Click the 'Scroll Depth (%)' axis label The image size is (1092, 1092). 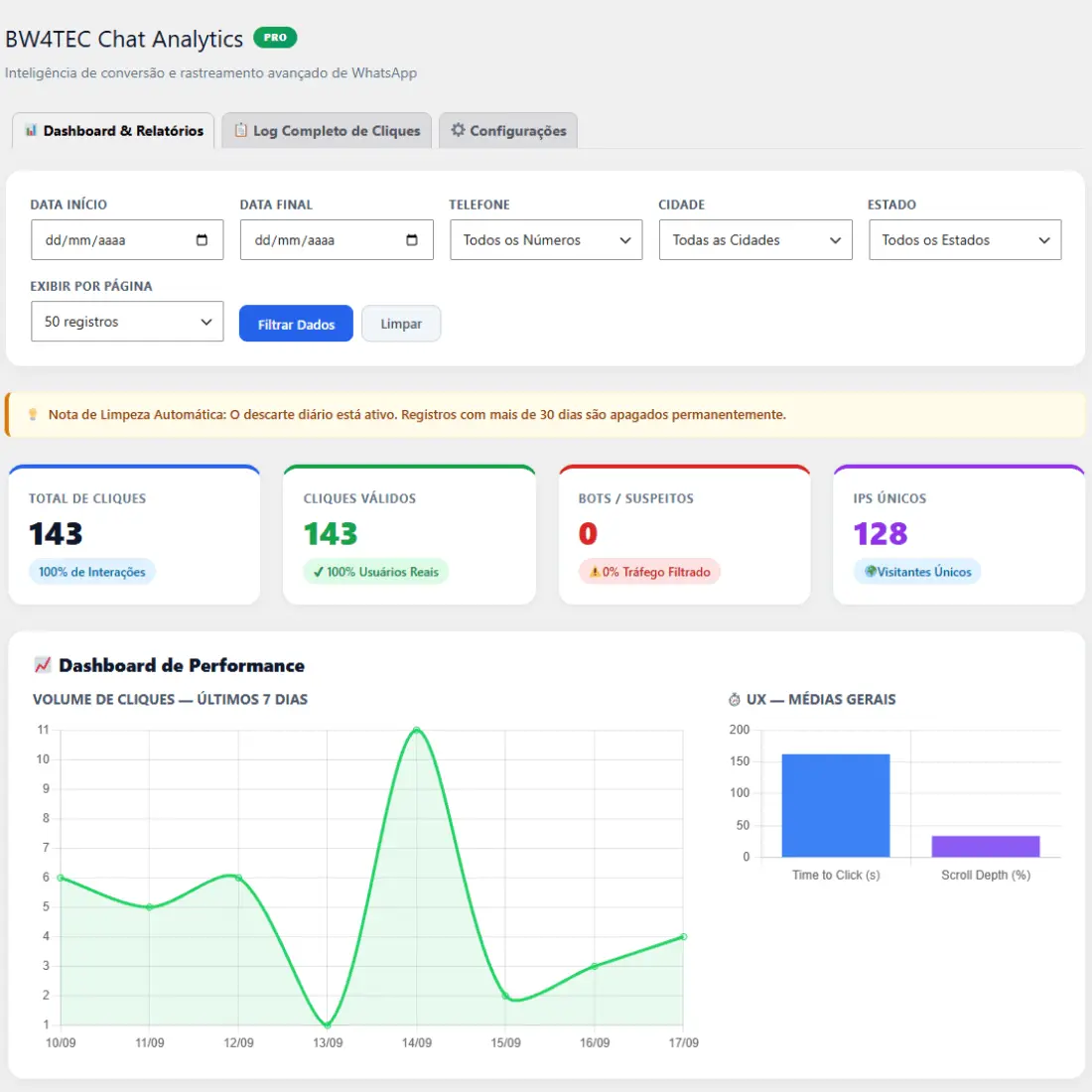986,876
